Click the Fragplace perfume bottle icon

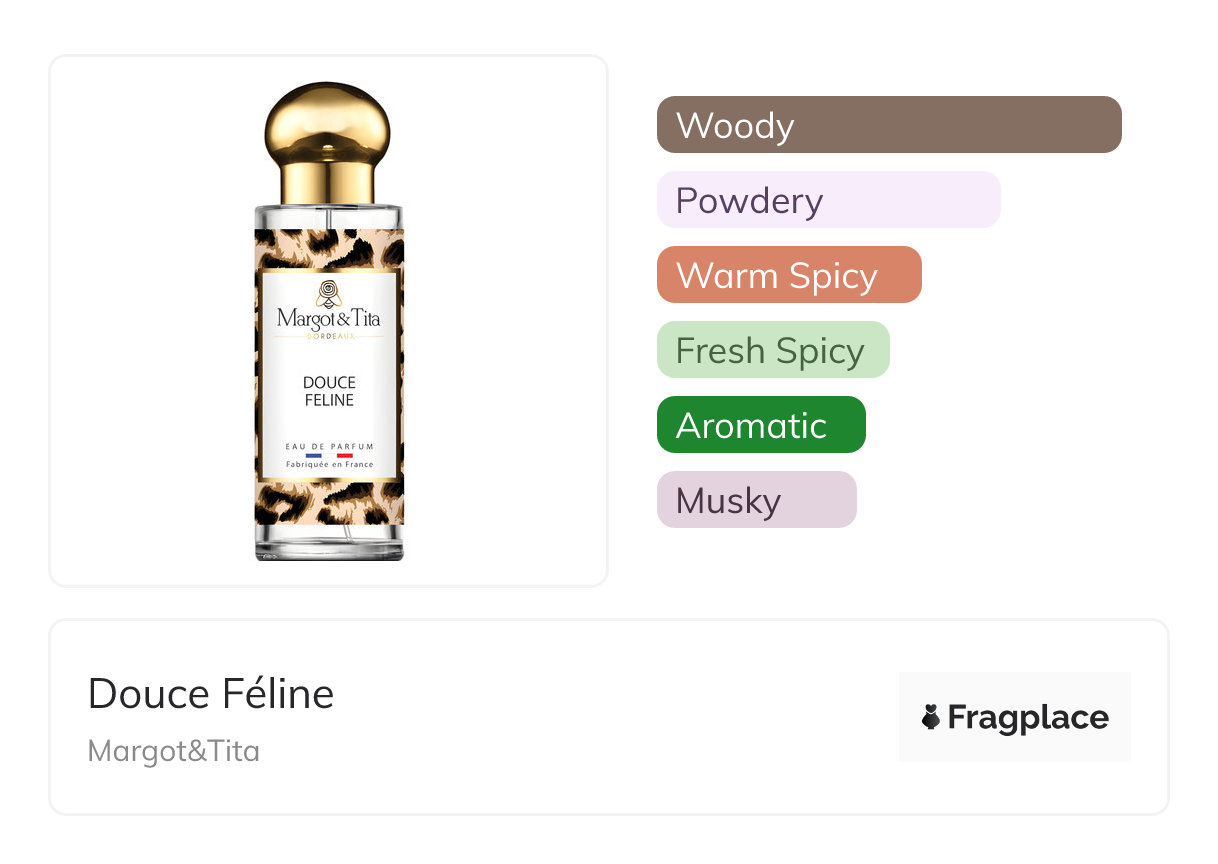931,717
